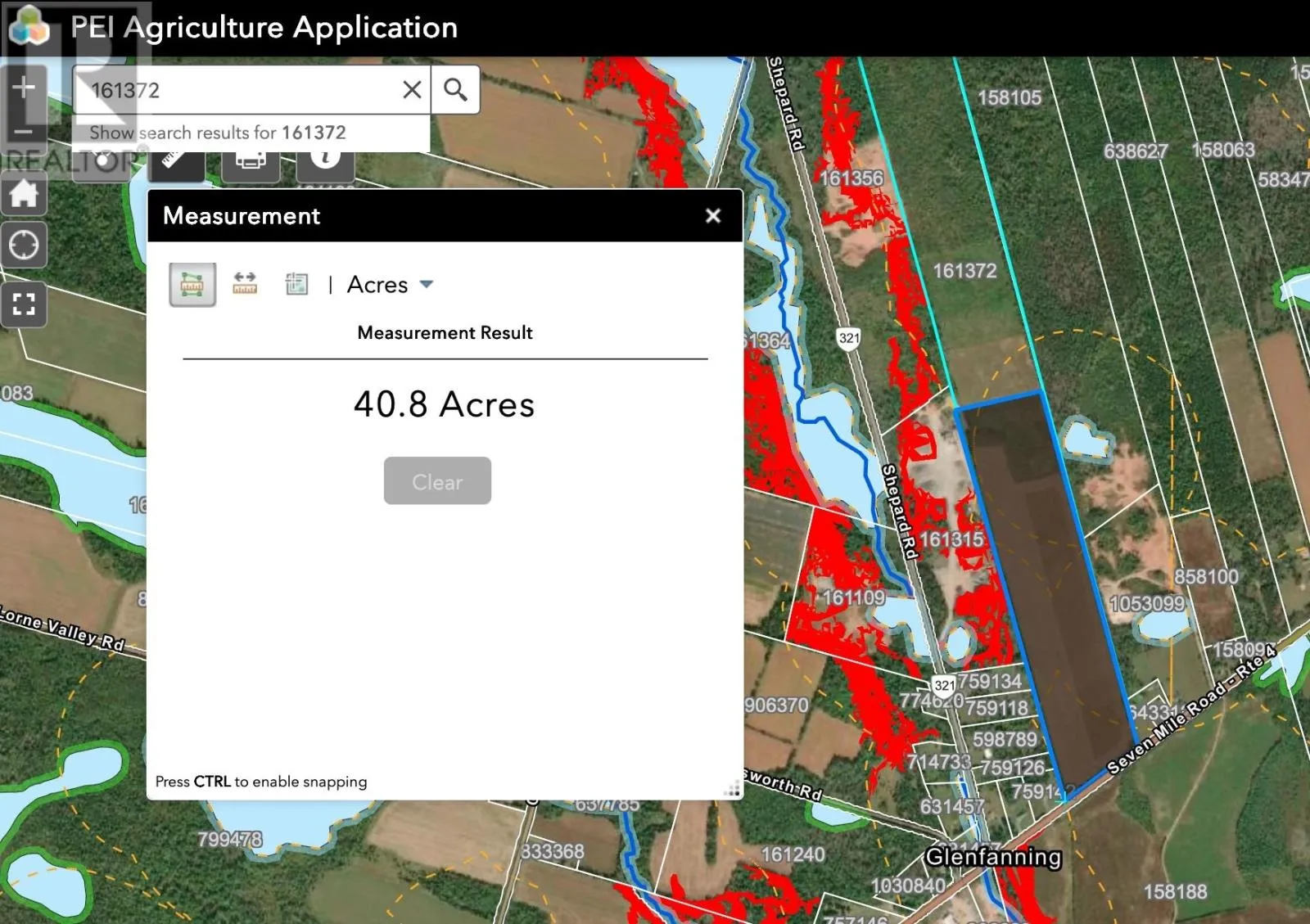Viewport: 1310px width, 924px height.
Task: Zoom in on the map
Action: coord(24,87)
